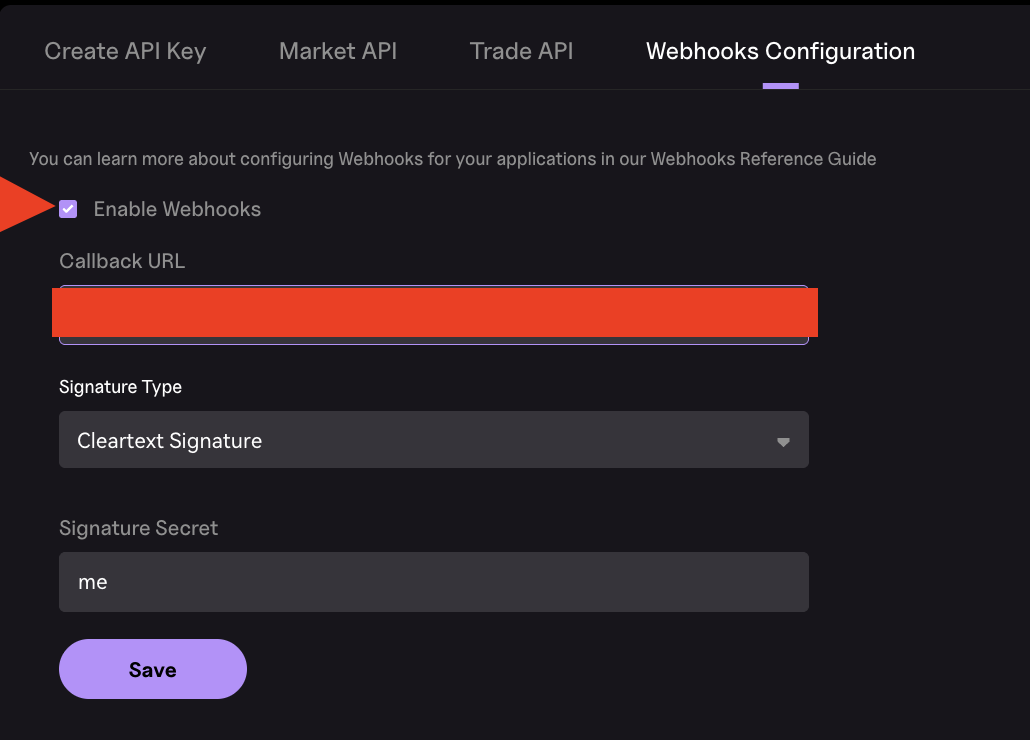Place cursor after "me" in secret field
Viewport: 1030px width, 740px height.
(x=109, y=582)
